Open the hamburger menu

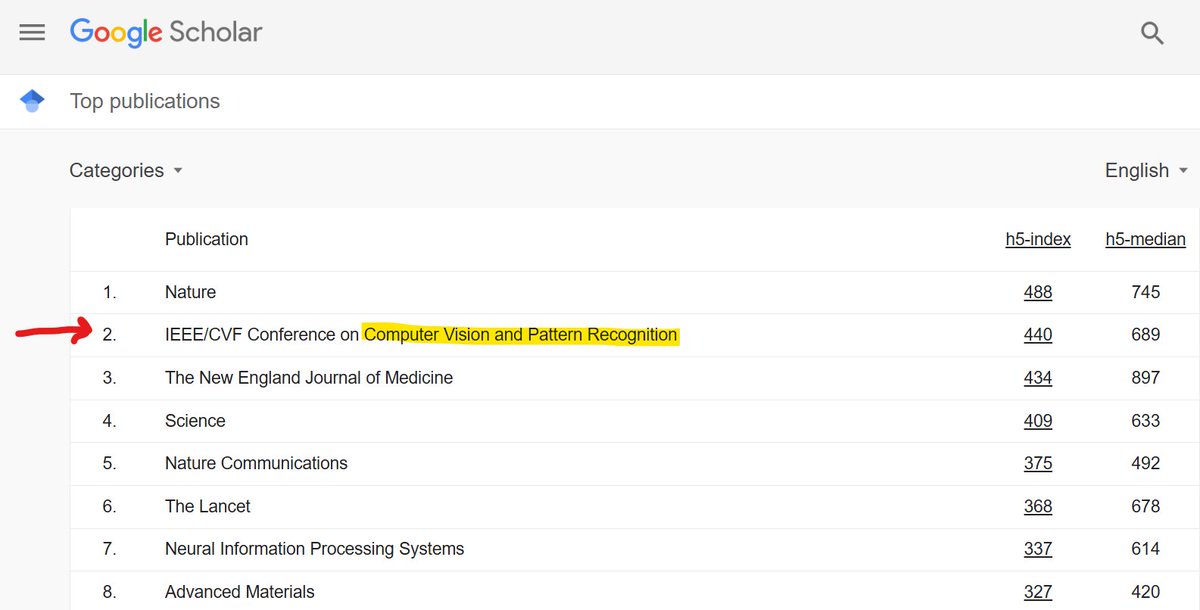[x=32, y=32]
